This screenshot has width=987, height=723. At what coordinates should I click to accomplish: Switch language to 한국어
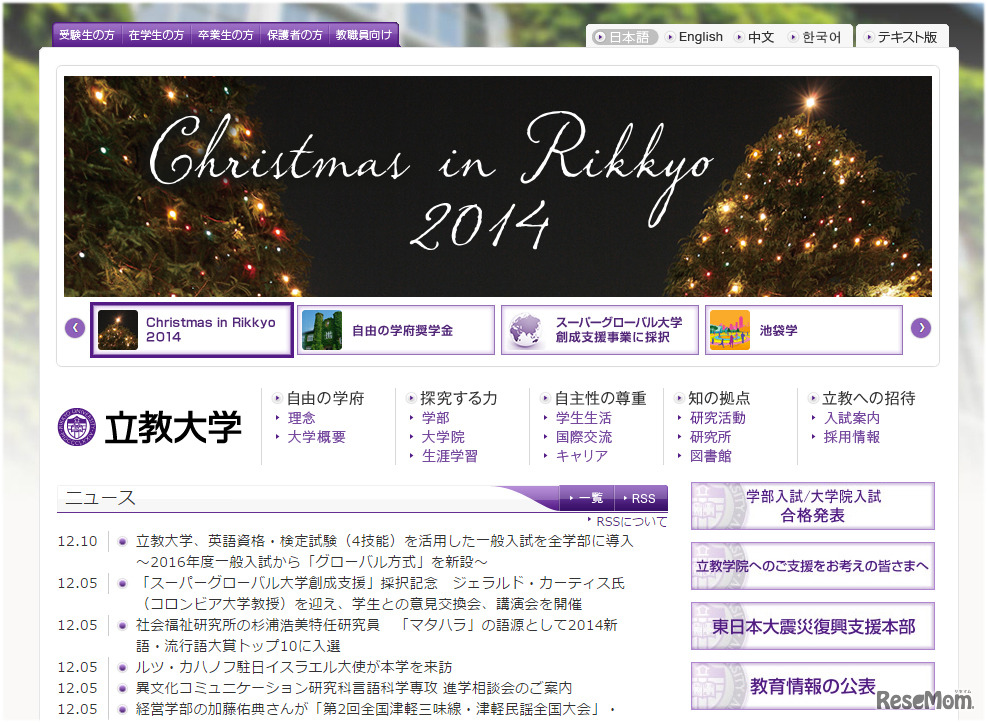[816, 37]
